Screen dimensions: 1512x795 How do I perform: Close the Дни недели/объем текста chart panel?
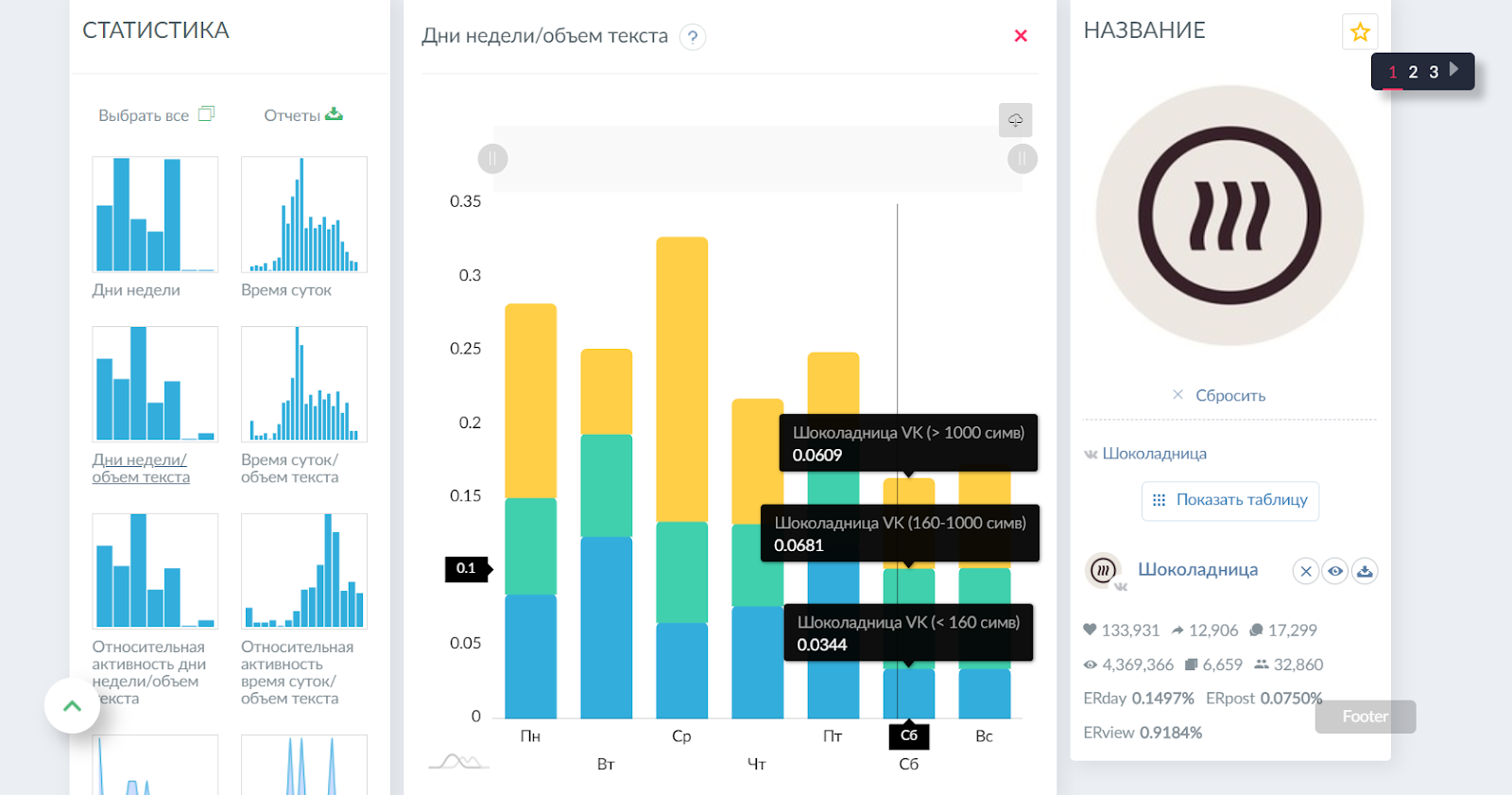coord(1021,36)
